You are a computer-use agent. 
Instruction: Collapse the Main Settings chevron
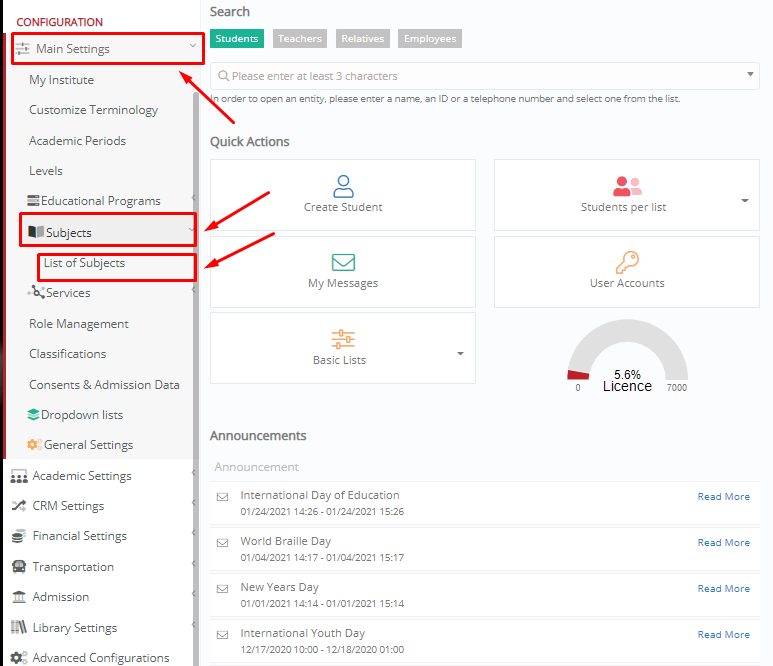coord(193,46)
